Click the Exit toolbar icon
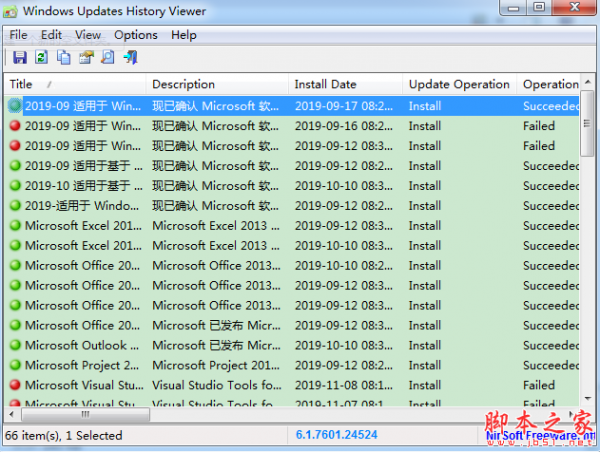Screen dimensions: 600x452 [130, 57]
